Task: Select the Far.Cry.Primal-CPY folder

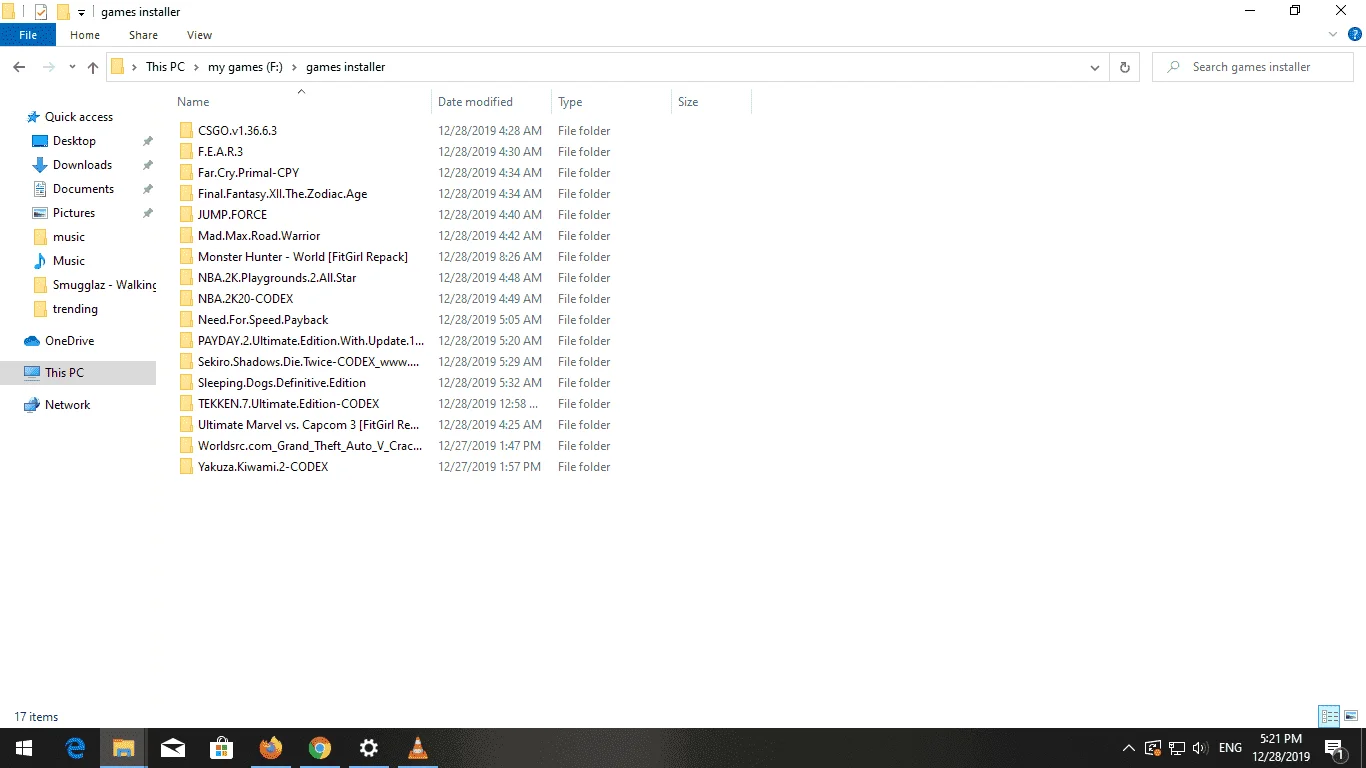Action: pos(248,173)
